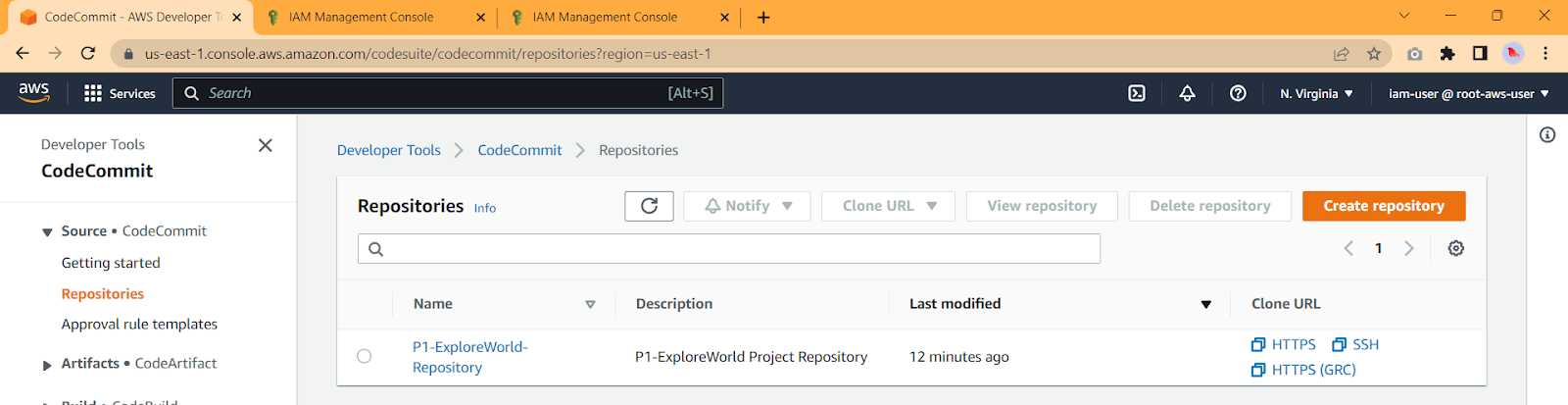1568x405 pixels.
Task: Share this page icon in address bar
Action: (1342, 53)
